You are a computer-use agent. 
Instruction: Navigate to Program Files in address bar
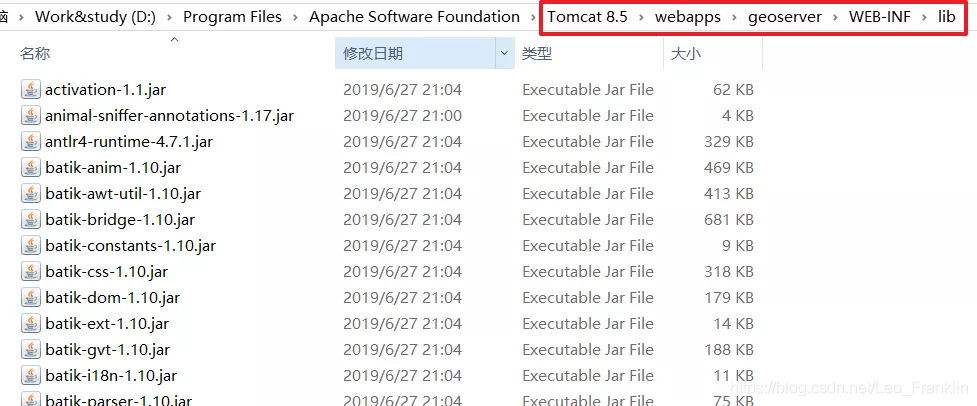coord(232,17)
